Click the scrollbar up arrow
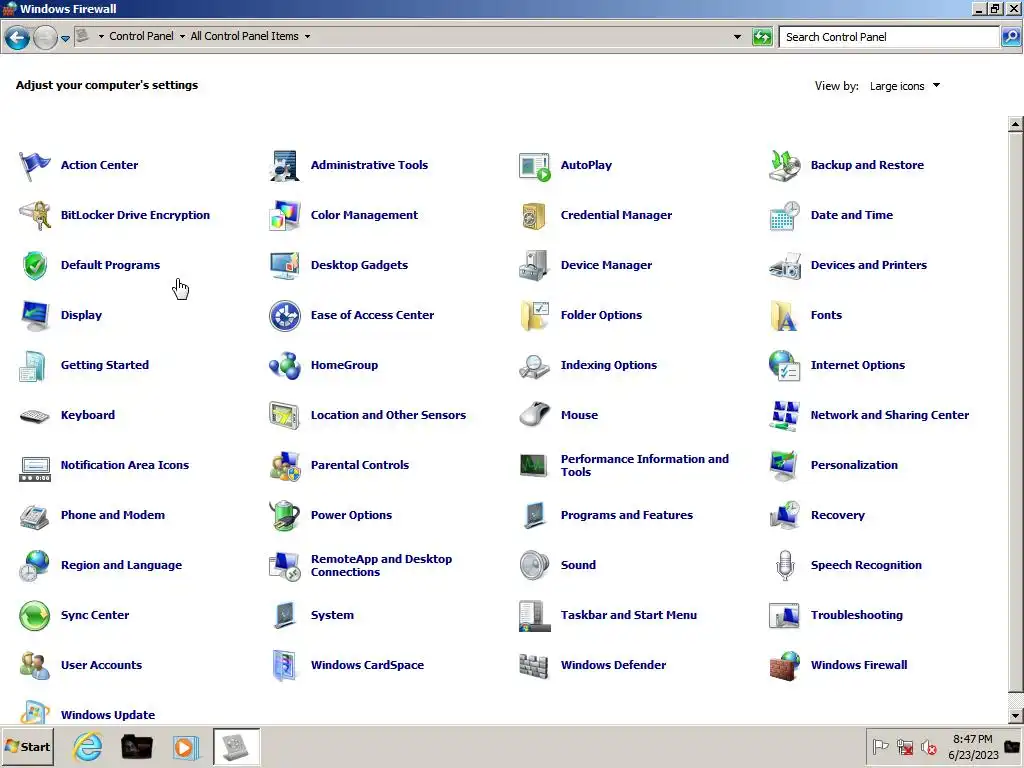Image resolution: width=1024 pixels, height=768 pixels. point(1015,123)
